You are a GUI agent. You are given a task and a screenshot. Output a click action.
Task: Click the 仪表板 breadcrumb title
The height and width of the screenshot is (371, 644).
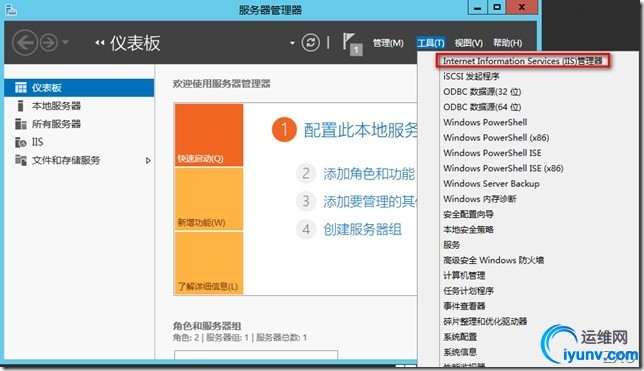click(x=135, y=43)
